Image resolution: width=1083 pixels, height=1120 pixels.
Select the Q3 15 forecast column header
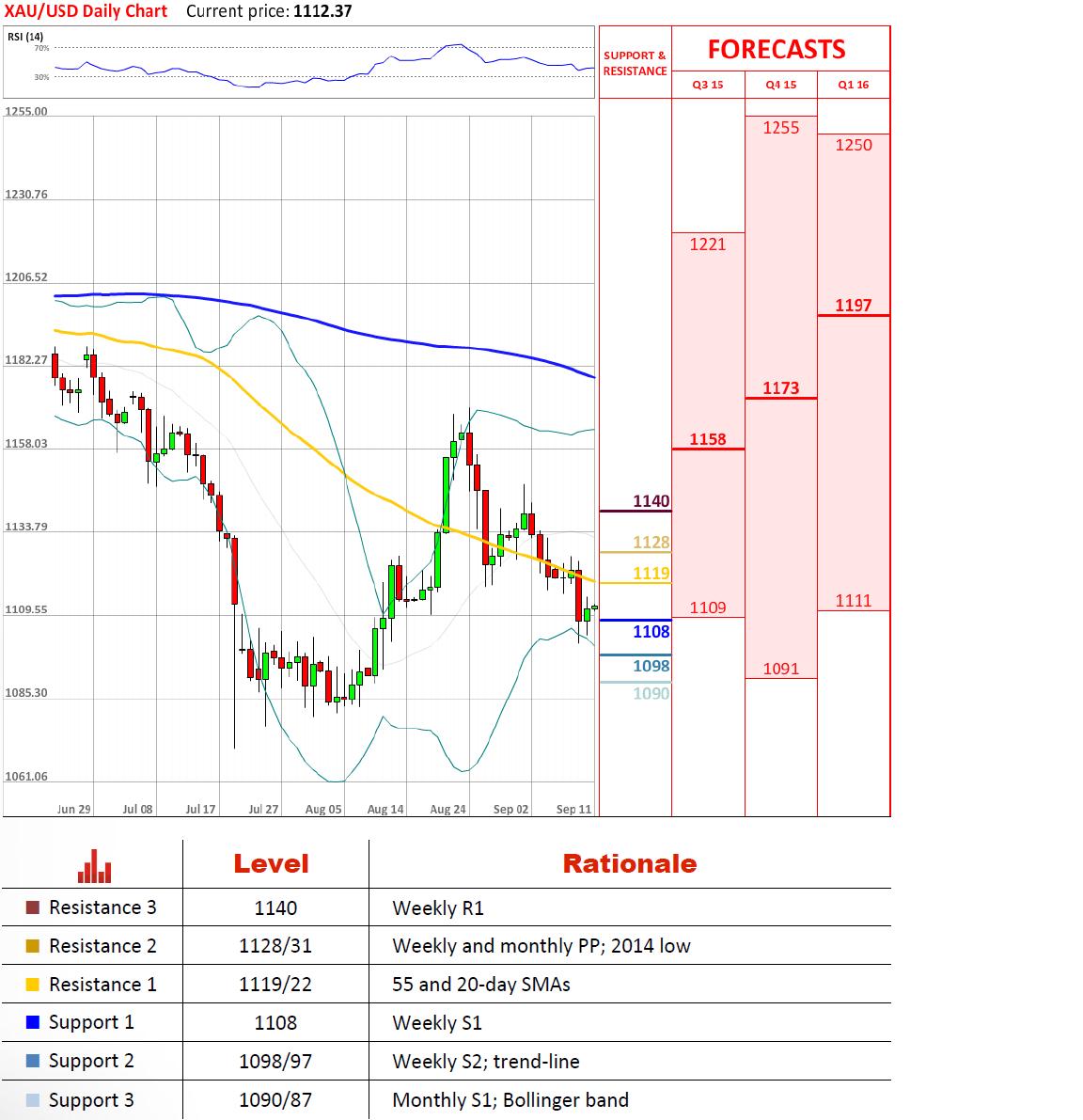(708, 85)
